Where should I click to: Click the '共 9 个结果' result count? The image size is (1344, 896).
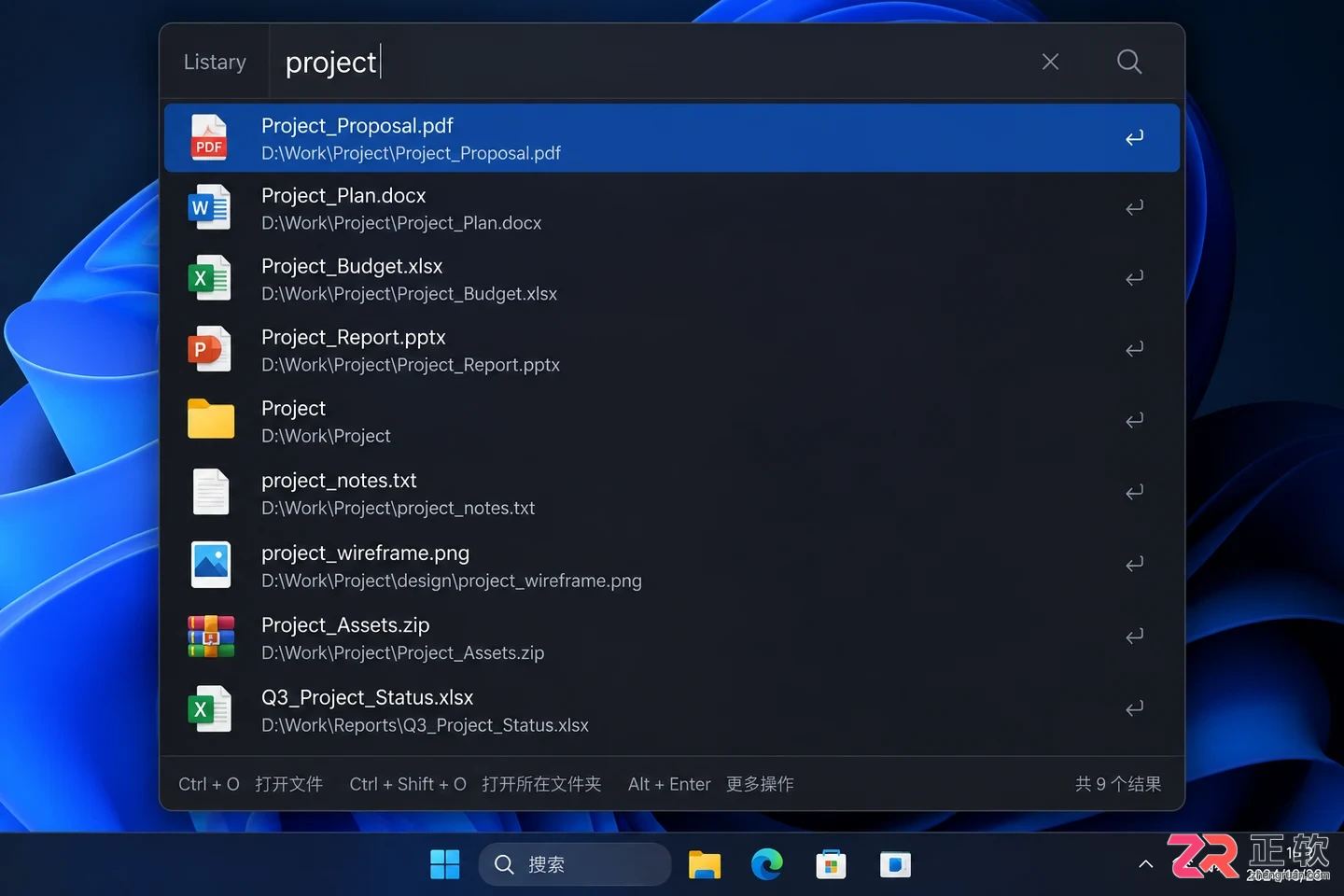click(x=1118, y=784)
